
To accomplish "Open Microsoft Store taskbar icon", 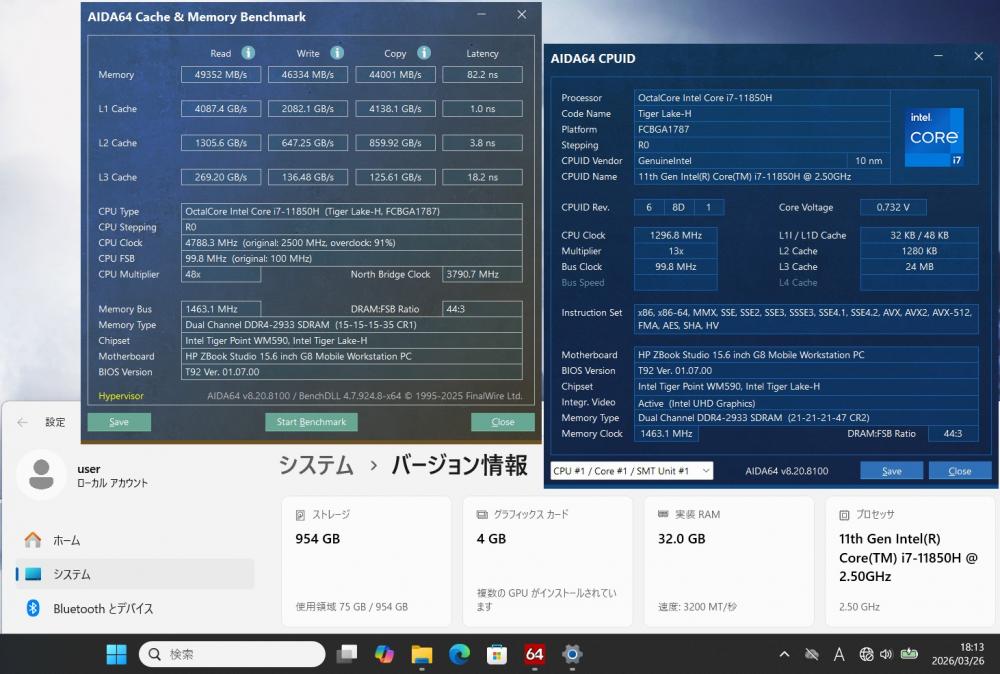I will (x=497, y=654).
